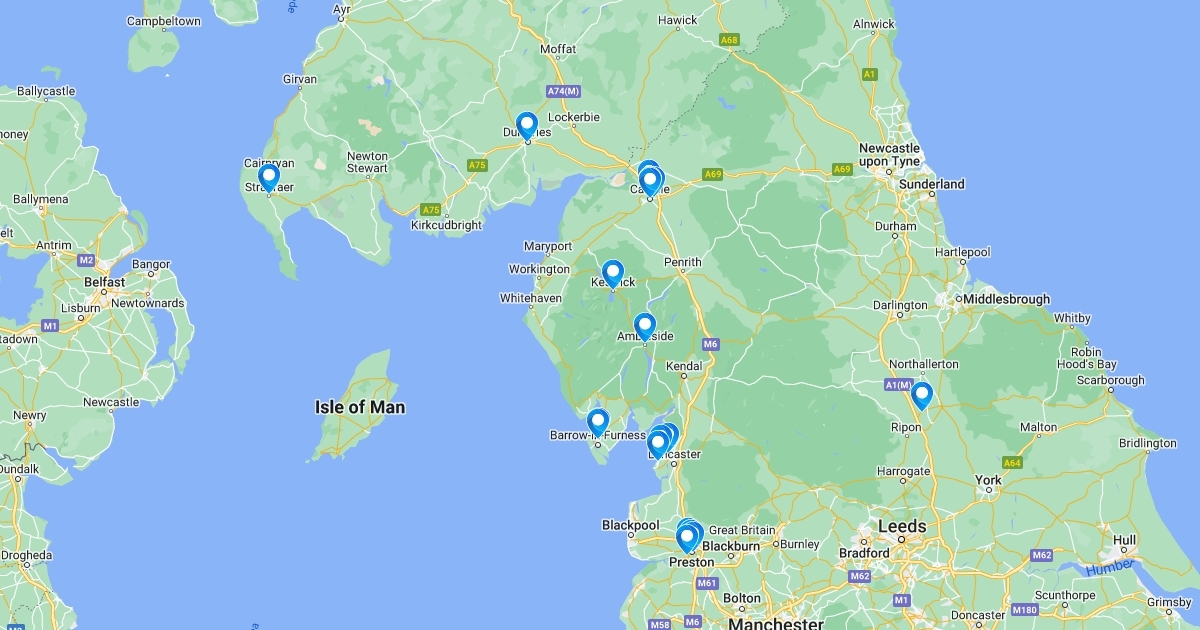Click the M6 motorway shield near Kendal
Viewport: 1200px width, 630px height.
point(711,344)
